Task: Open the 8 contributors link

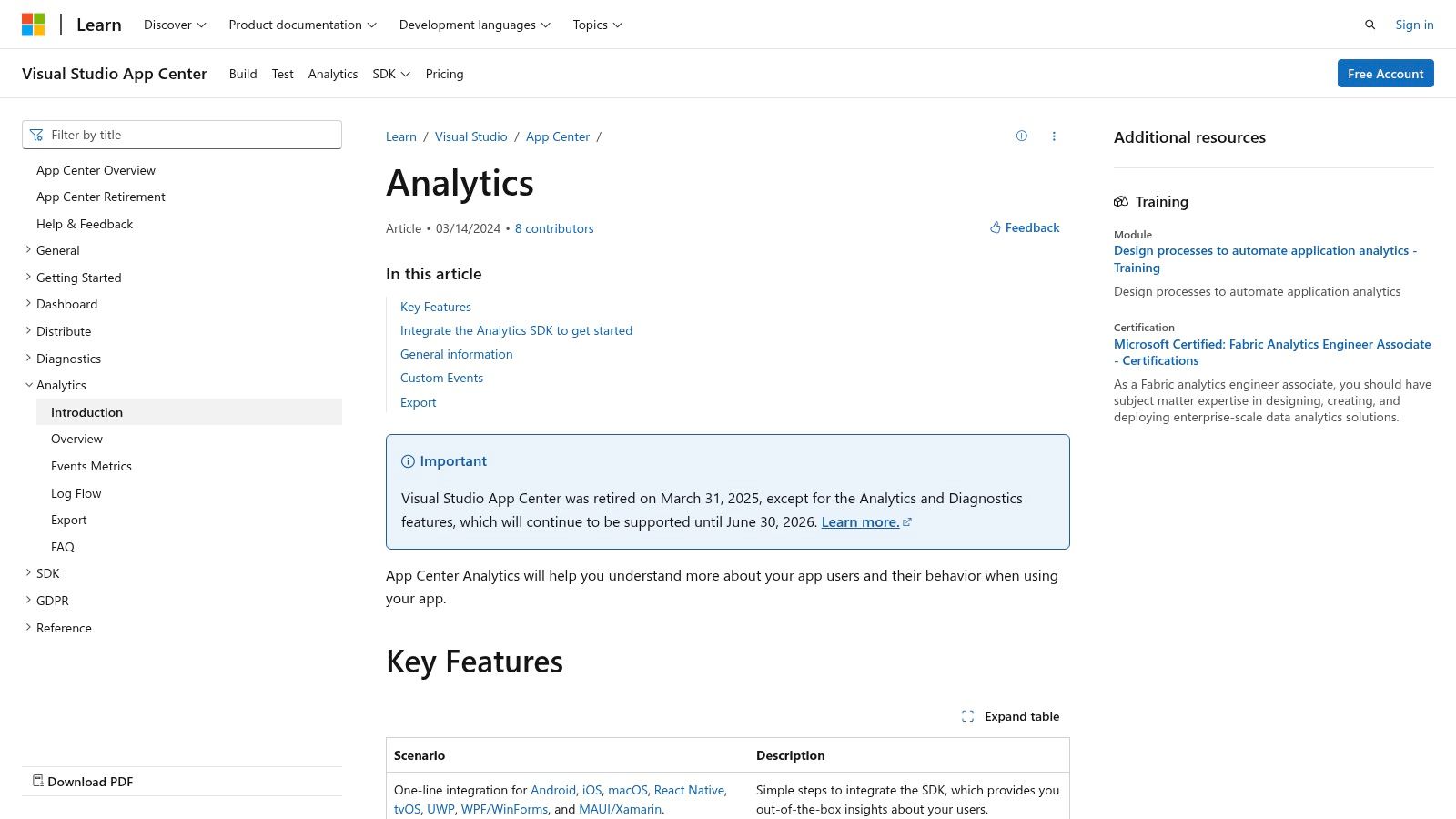Action: pos(554,228)
